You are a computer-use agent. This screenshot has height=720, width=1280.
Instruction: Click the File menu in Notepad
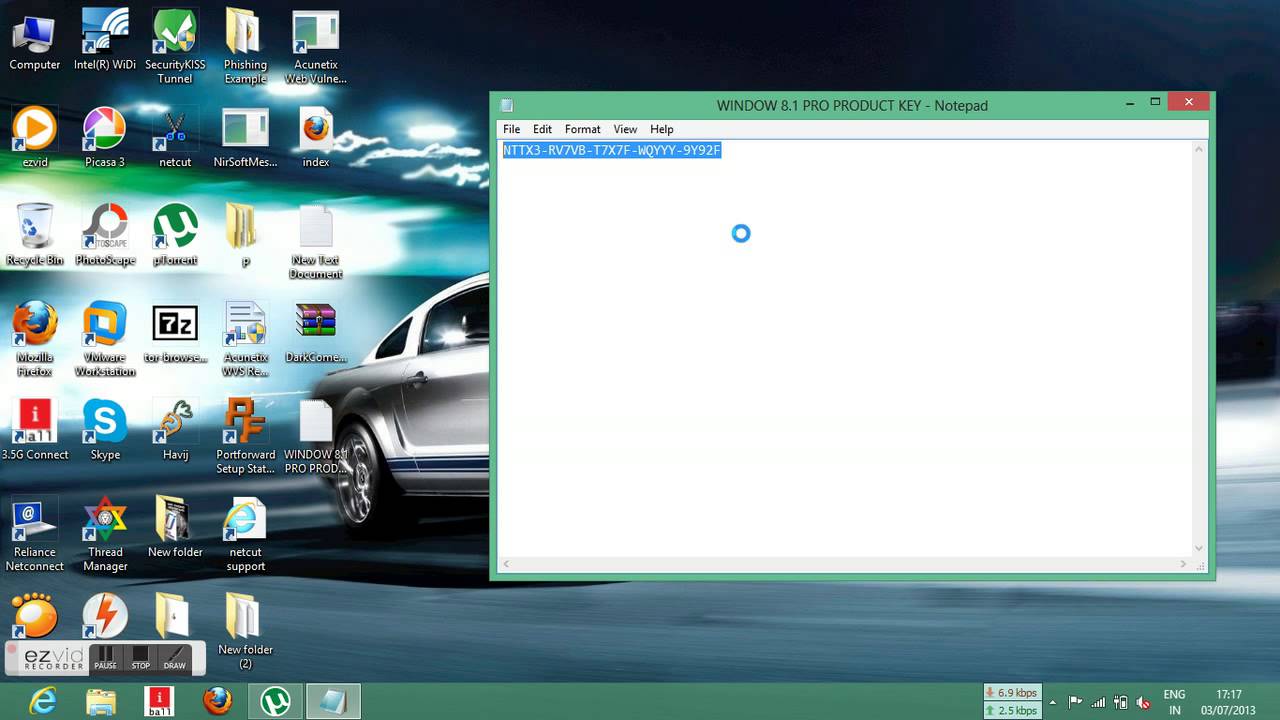point(511,129)
